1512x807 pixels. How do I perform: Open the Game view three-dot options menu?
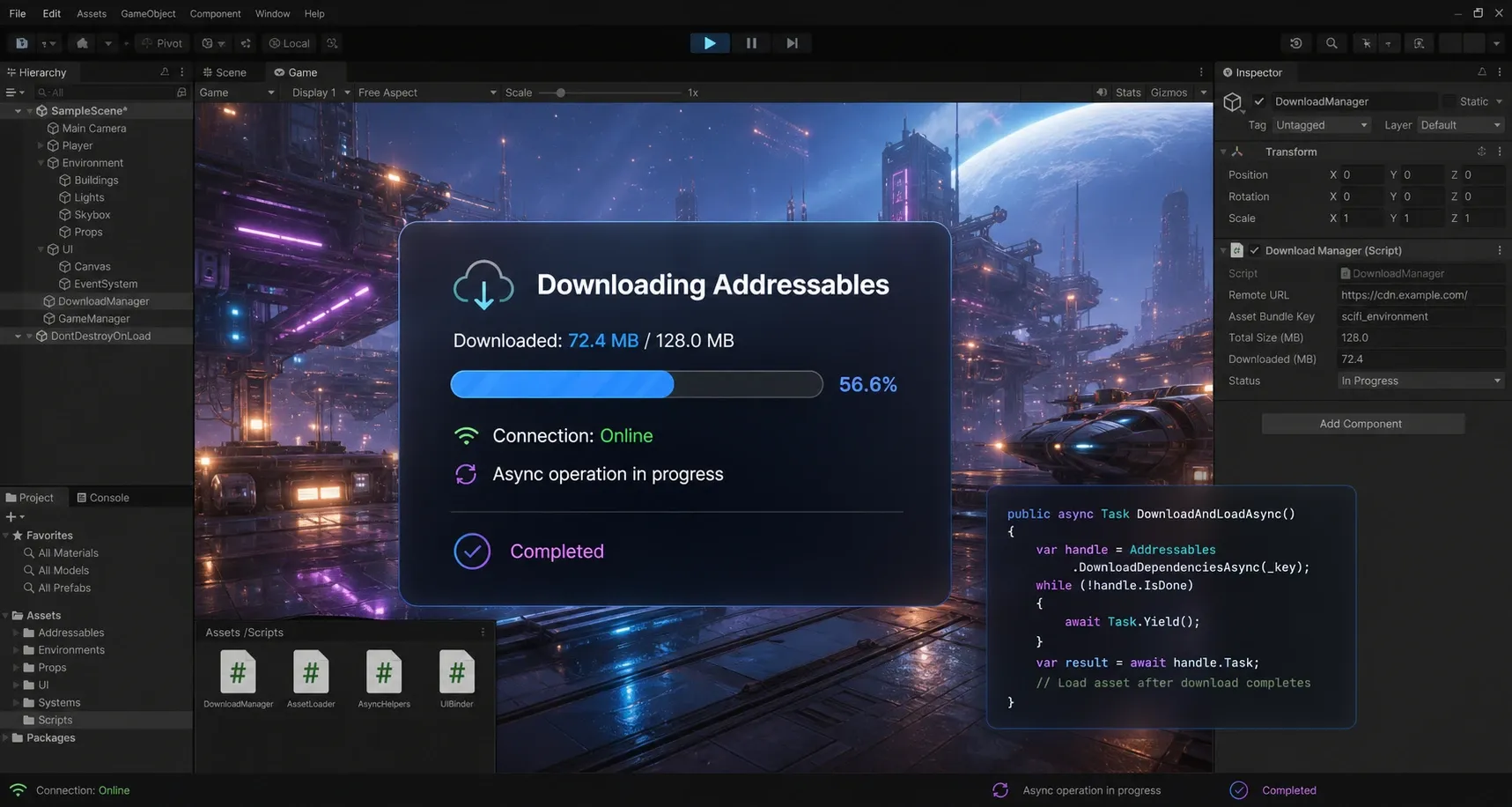(x=1201, y=72)
